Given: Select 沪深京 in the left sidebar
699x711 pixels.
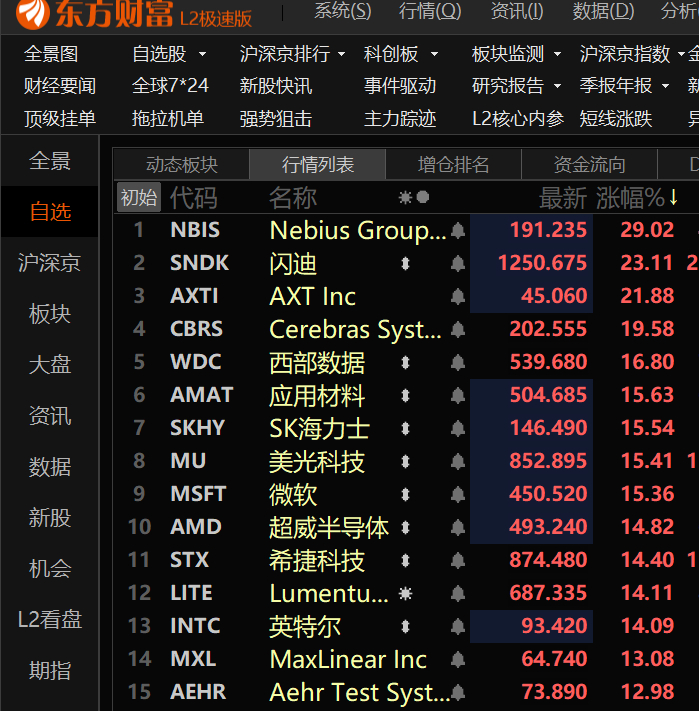Looking at the screenshot, I should [x=49, y=263].
